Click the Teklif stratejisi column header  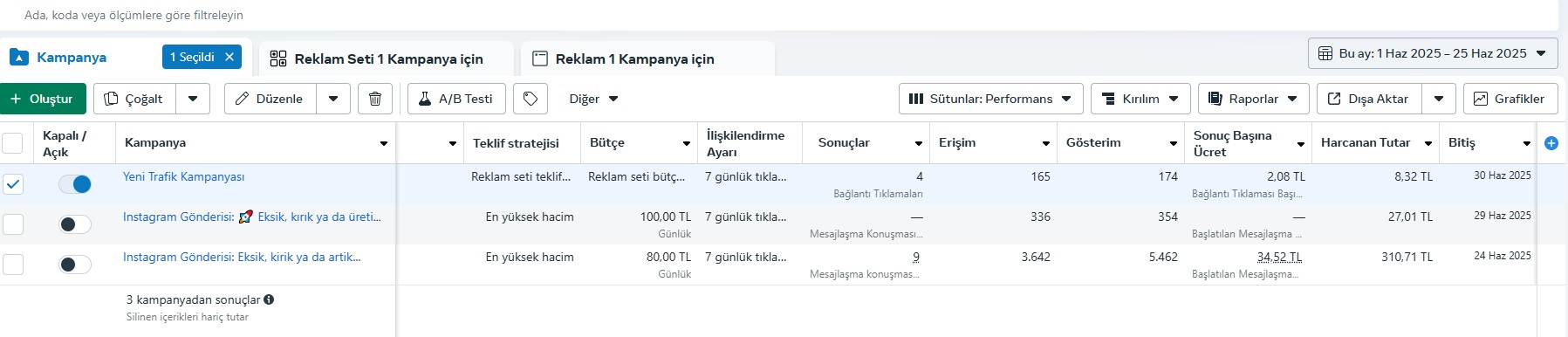pyautogui.click(x=516, y=143)
